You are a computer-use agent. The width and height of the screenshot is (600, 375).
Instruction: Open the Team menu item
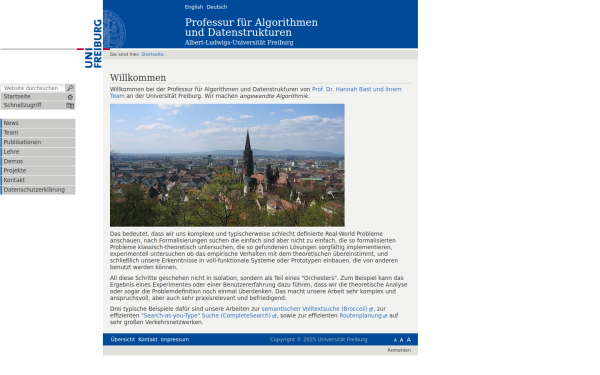point(38,133)
